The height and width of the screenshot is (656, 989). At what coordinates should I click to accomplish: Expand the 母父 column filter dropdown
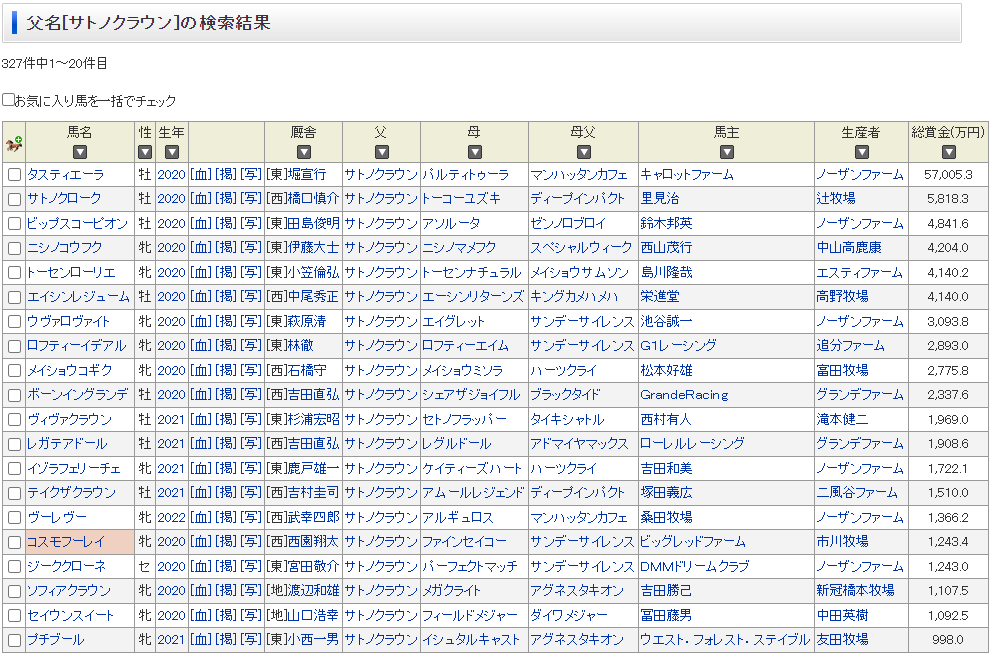click(x=582, y=153)
